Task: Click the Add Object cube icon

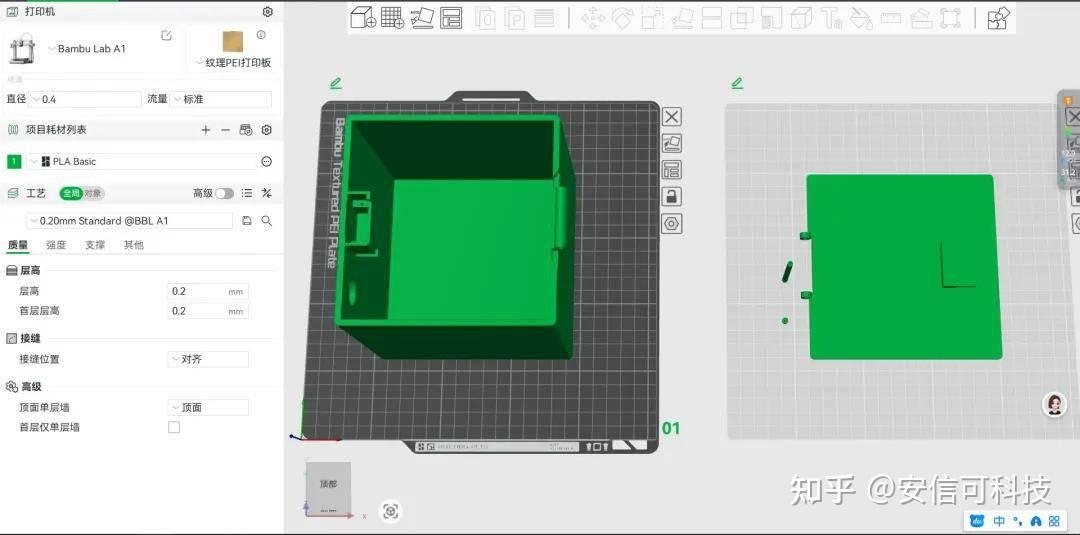Action: point(363,18)
